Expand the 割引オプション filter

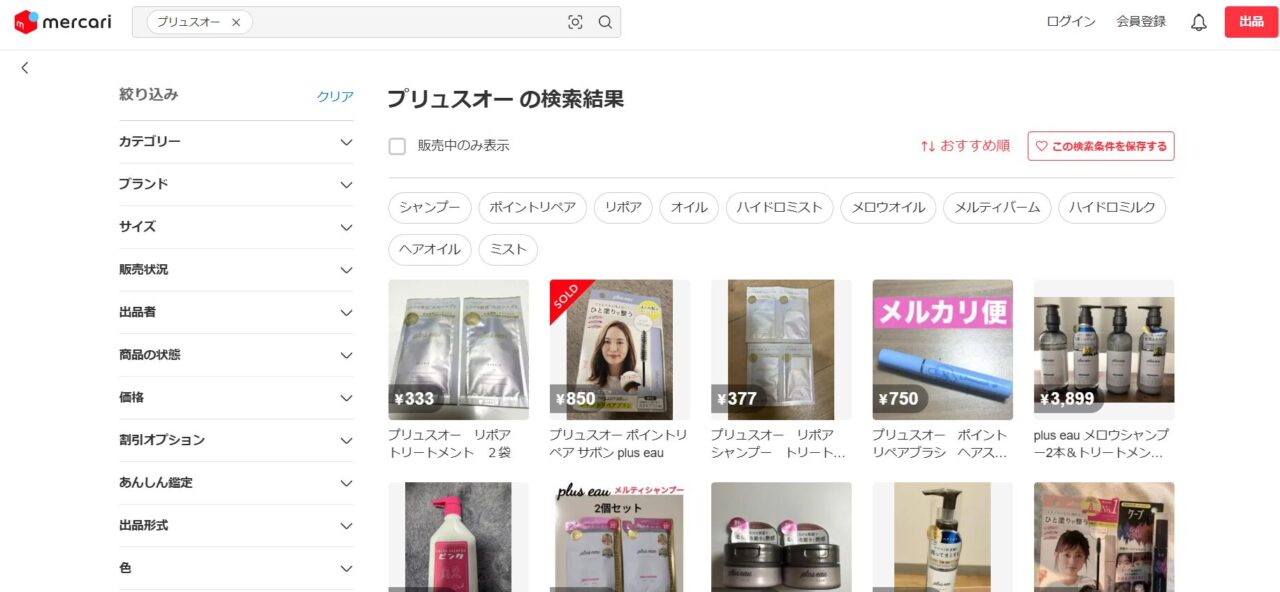click(236, 440)
